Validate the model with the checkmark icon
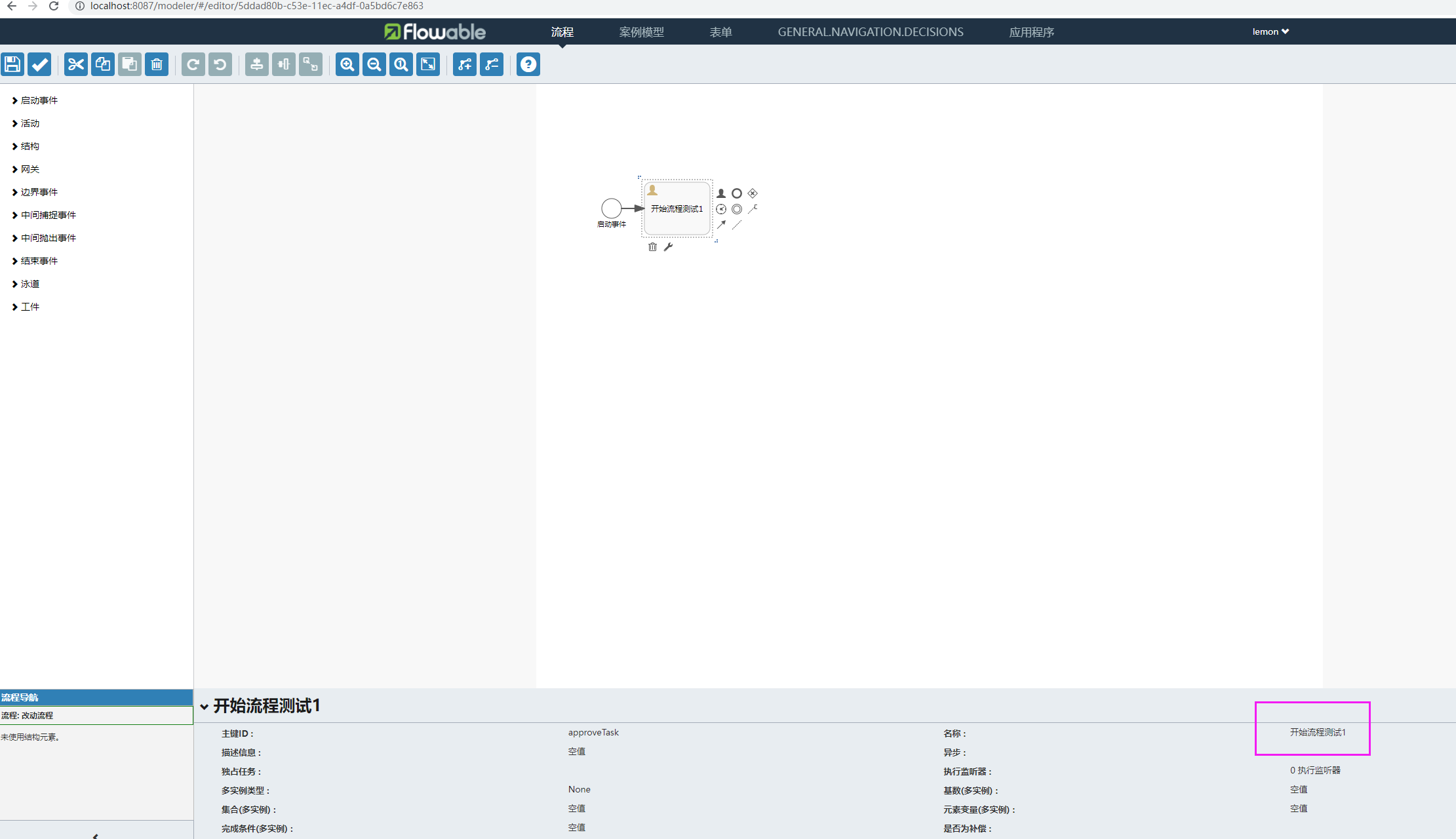The image size is (1456, 839). click(39, 64)
